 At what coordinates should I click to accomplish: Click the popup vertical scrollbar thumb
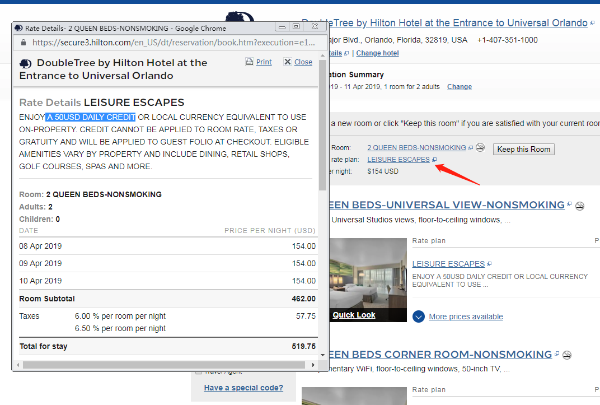[x=323, y=124]
